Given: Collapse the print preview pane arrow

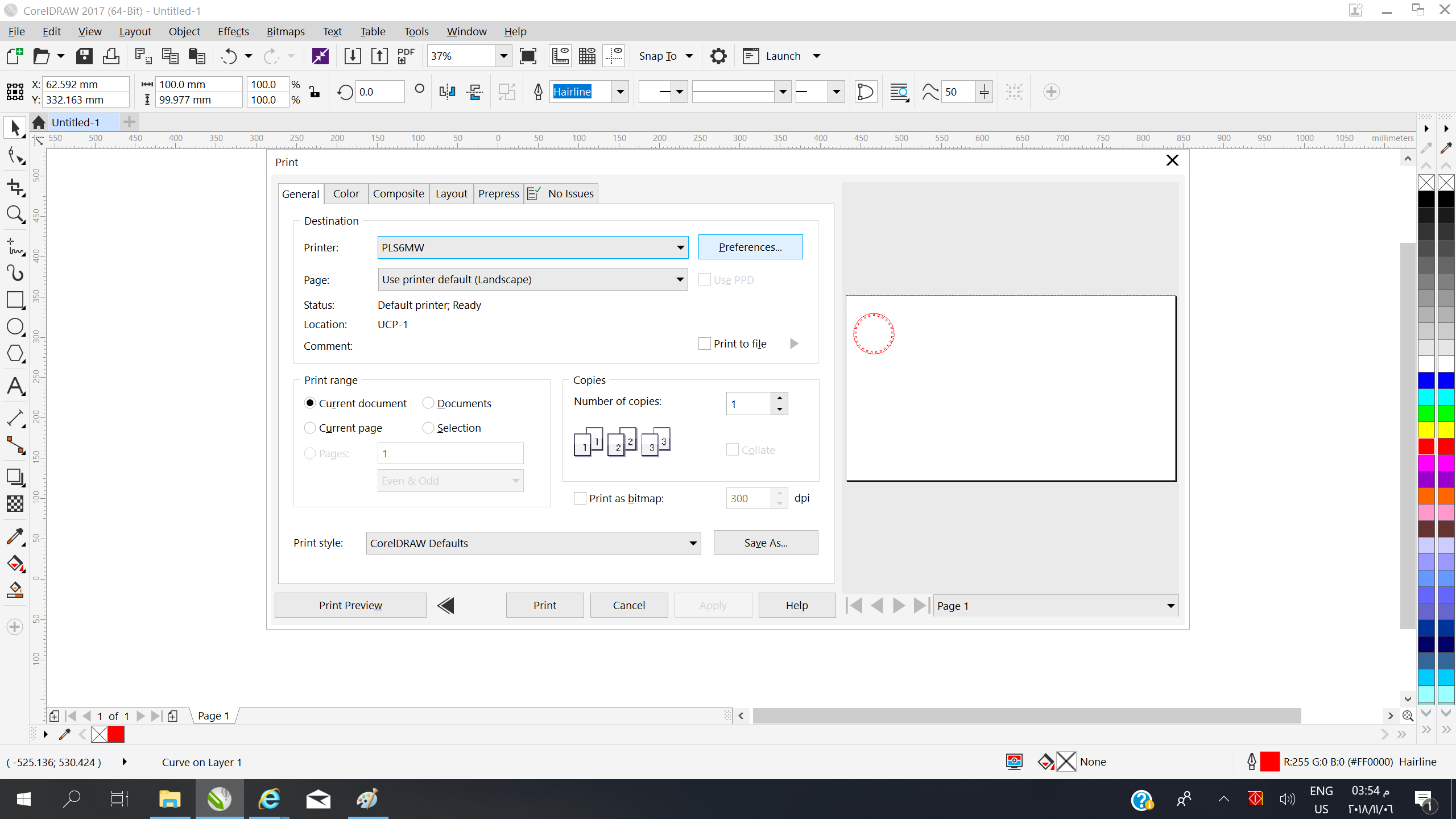Looking at the screenshot, I should (x=446, y=605).
